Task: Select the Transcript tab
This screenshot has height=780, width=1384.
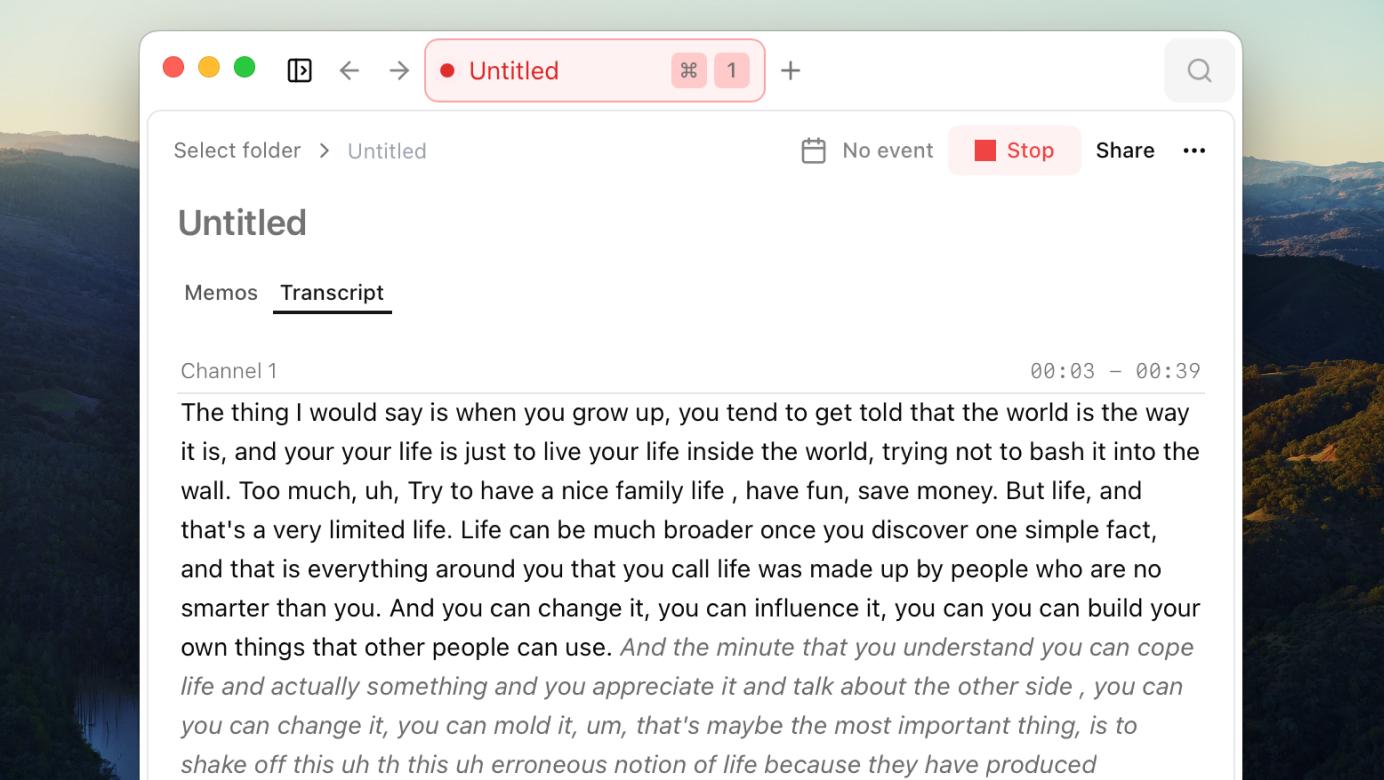Action: click(332, 293)
